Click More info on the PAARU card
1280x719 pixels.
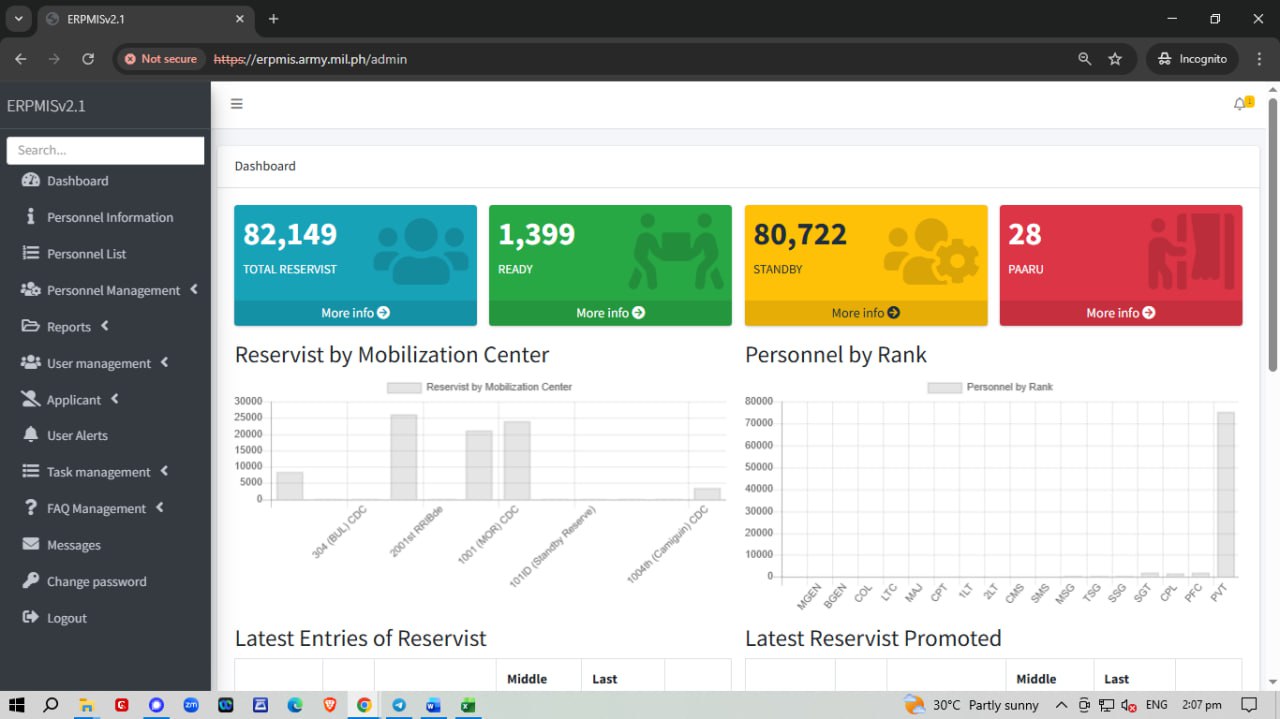(1120, 313)
